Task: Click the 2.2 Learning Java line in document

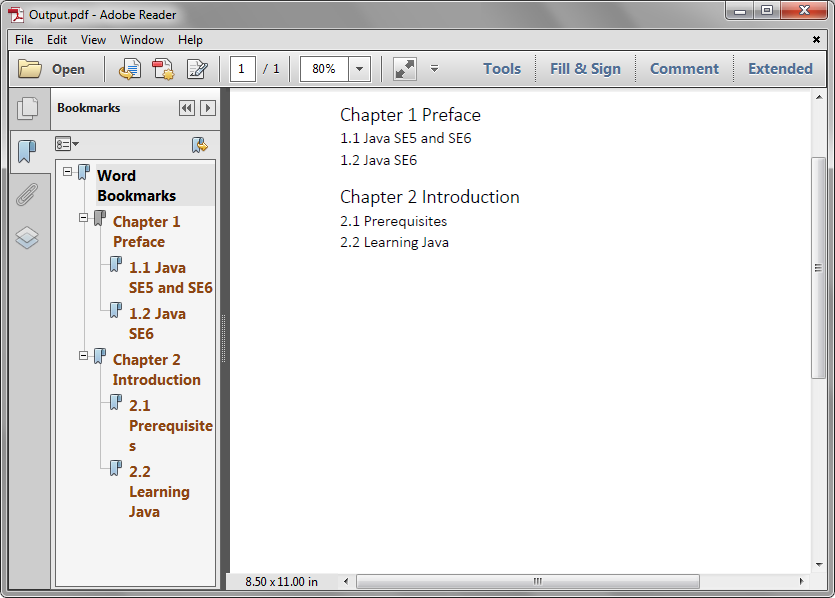Action: 394,242
